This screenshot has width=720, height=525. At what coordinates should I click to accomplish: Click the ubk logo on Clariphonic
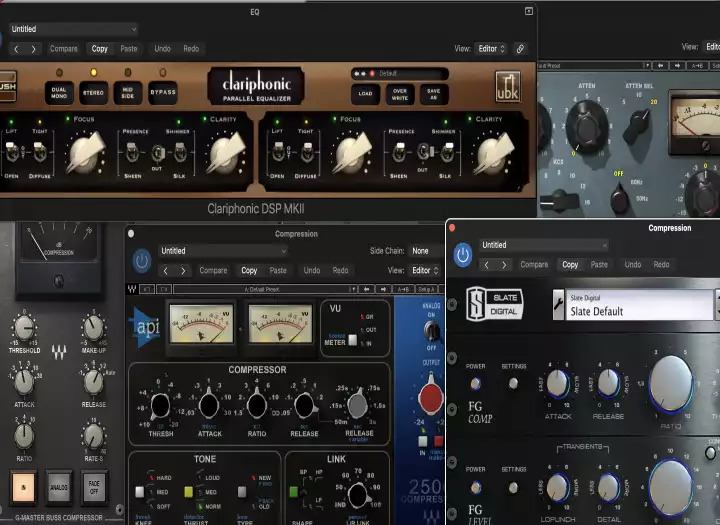(x=507, y=86)
